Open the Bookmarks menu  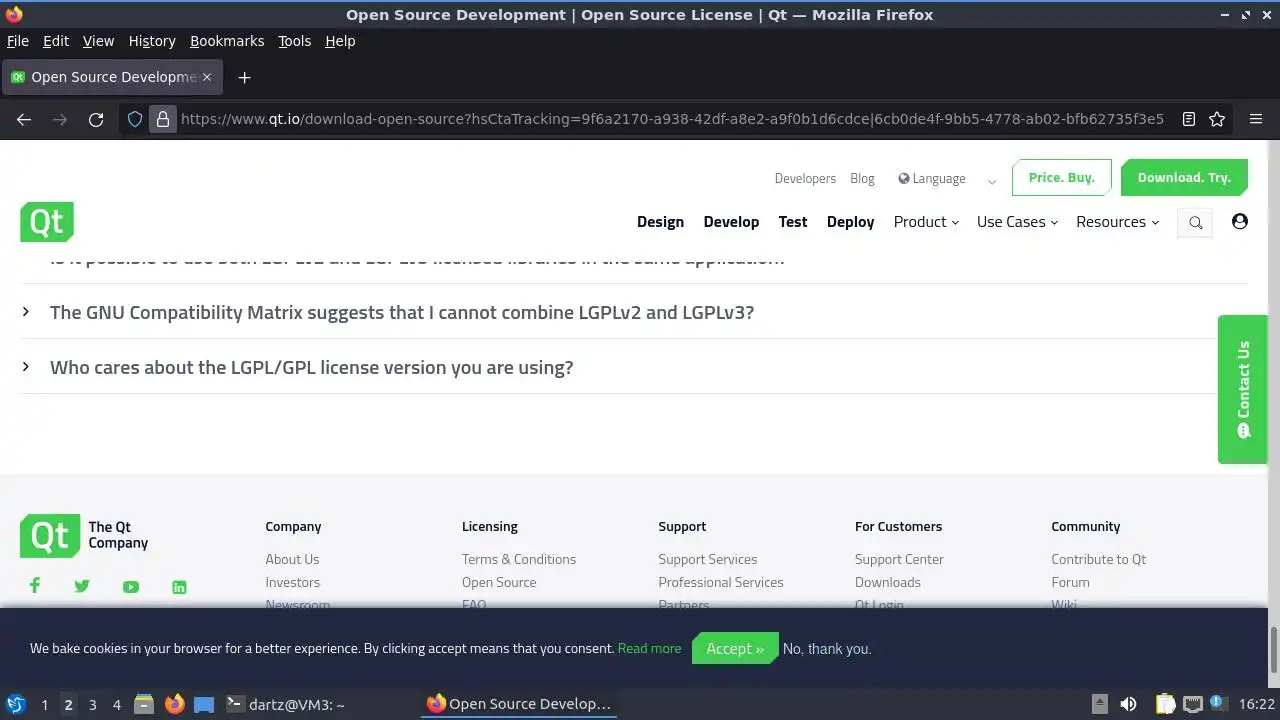pyautogui.click(x=227, y=41)
